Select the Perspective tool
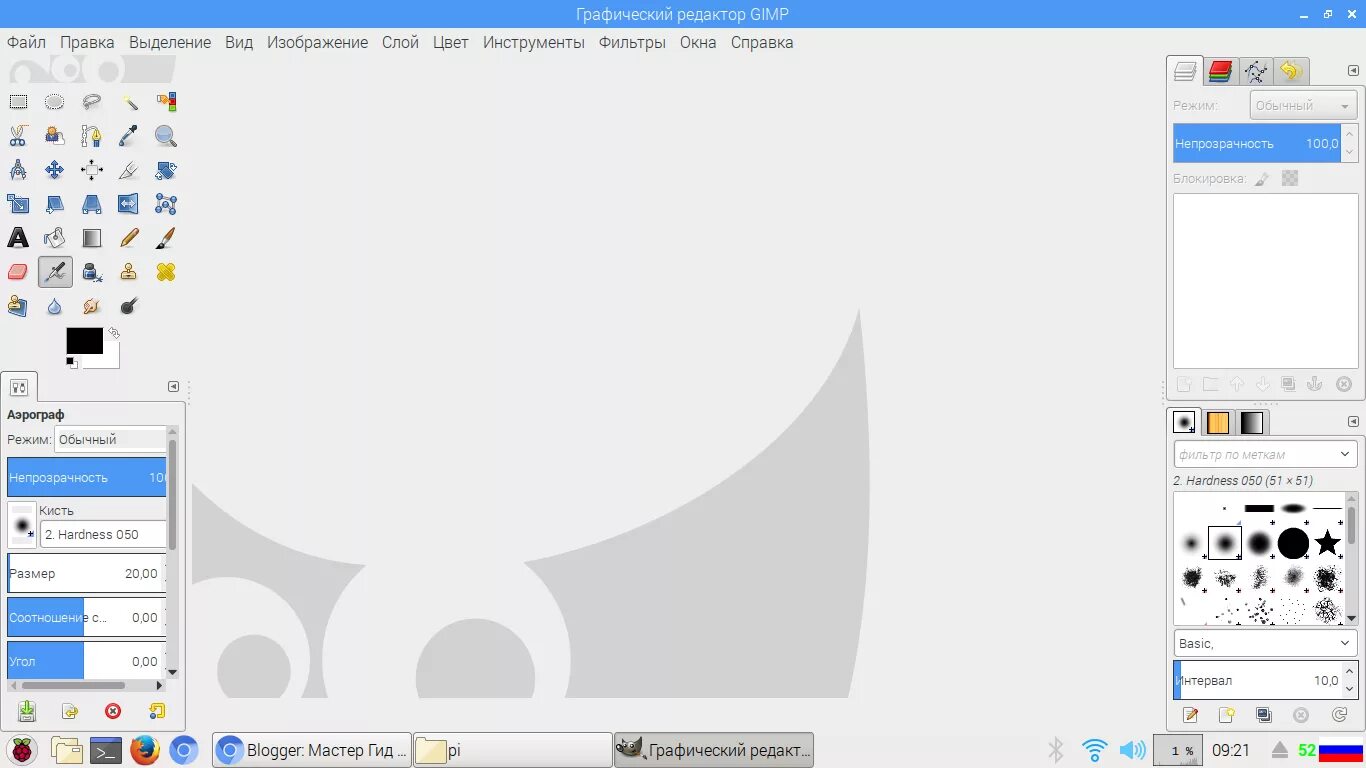Image resolution: width=1366 pixels, height=768 pixels. pos(92,204)
